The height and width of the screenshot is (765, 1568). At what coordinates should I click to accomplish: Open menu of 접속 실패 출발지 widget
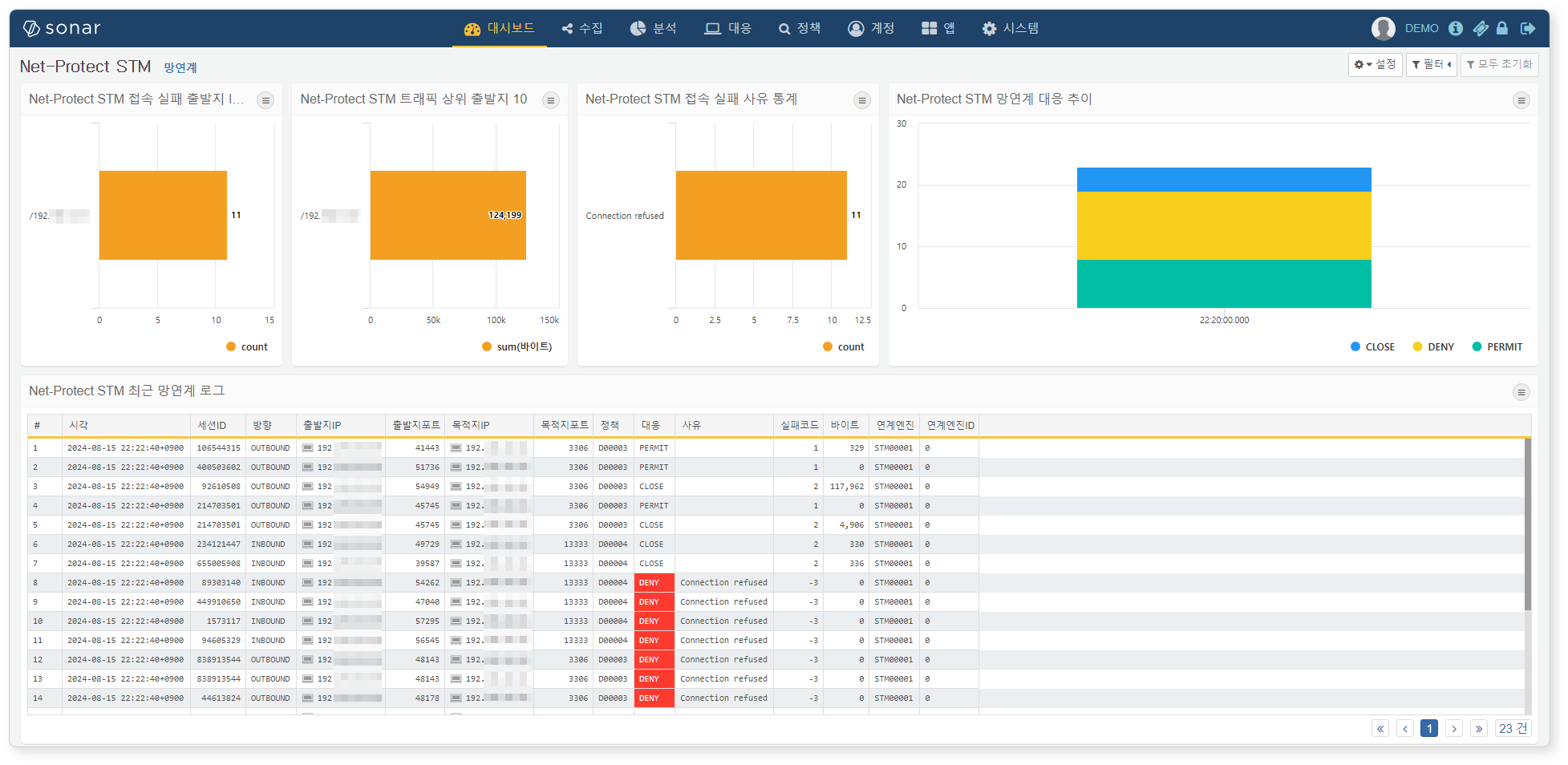tap(265, 100)
